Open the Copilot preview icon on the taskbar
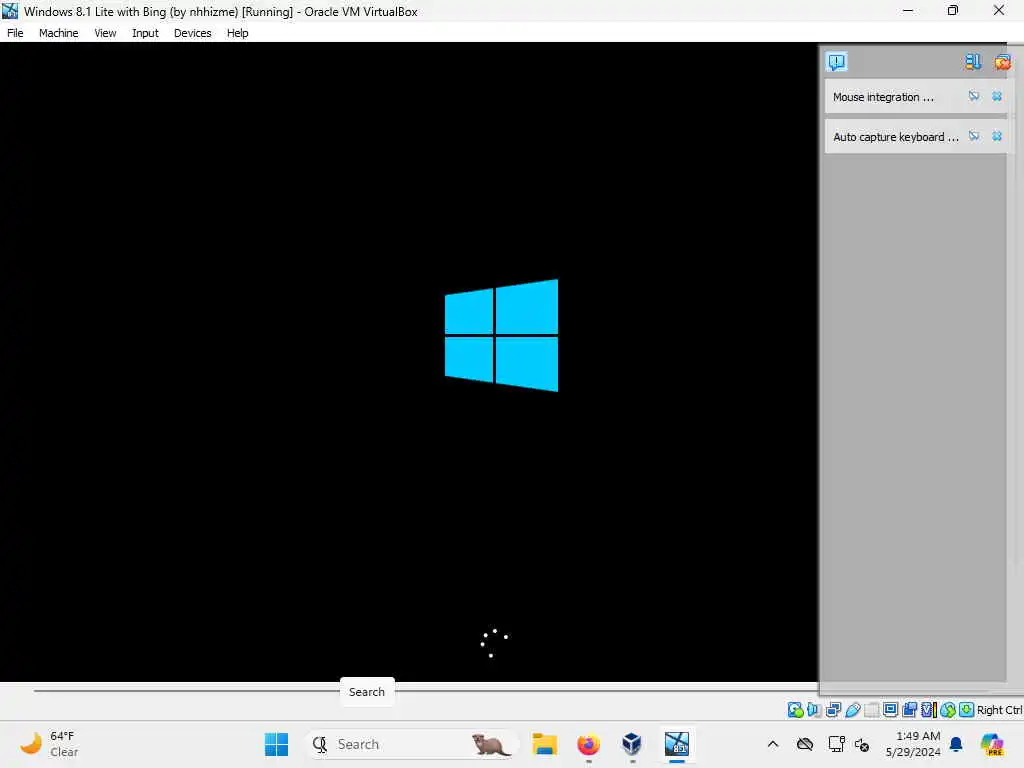 [x=992, y=744]
